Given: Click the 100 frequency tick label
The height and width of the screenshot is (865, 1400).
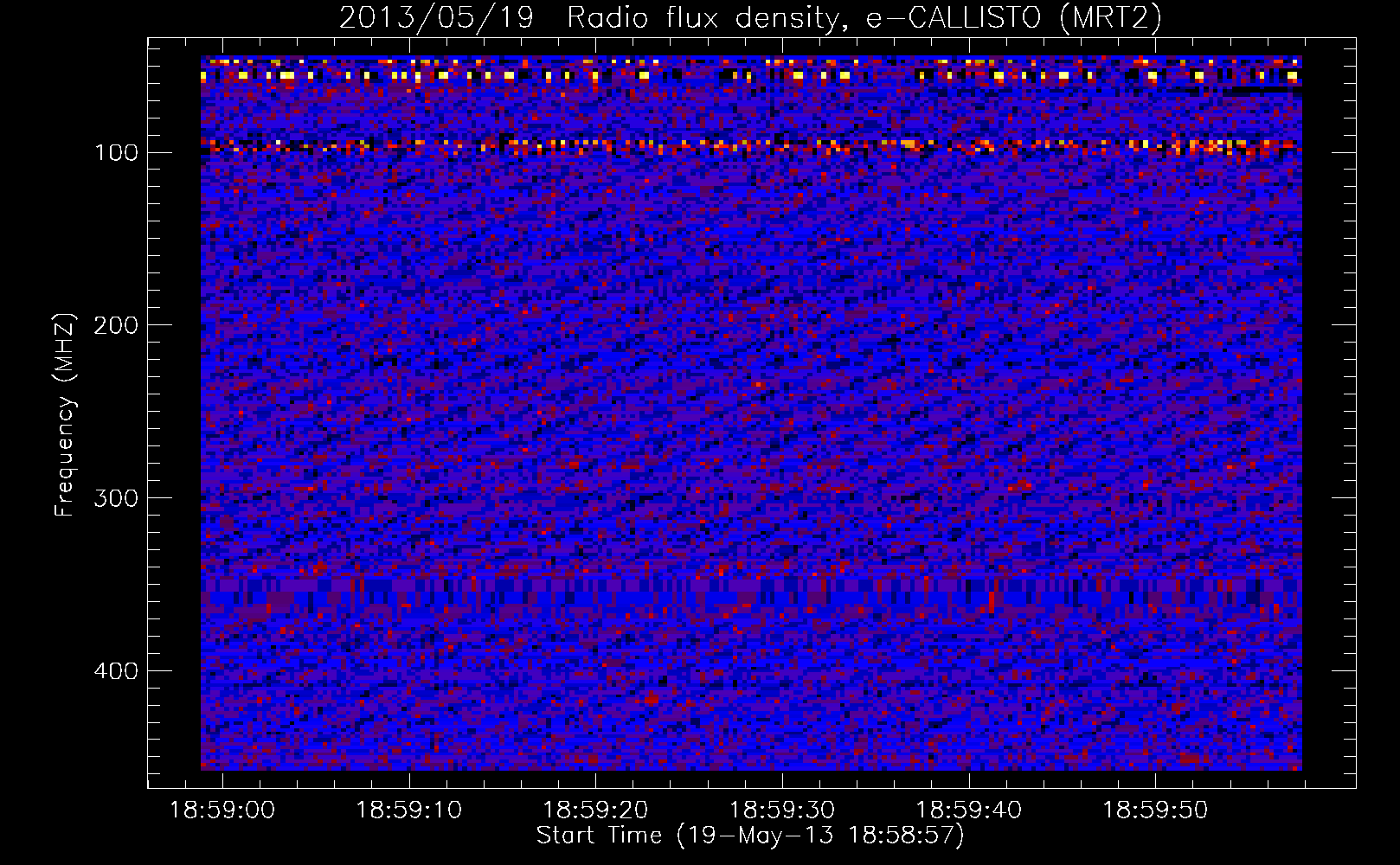Looking at the screenshot, I should tap(116, 153).
